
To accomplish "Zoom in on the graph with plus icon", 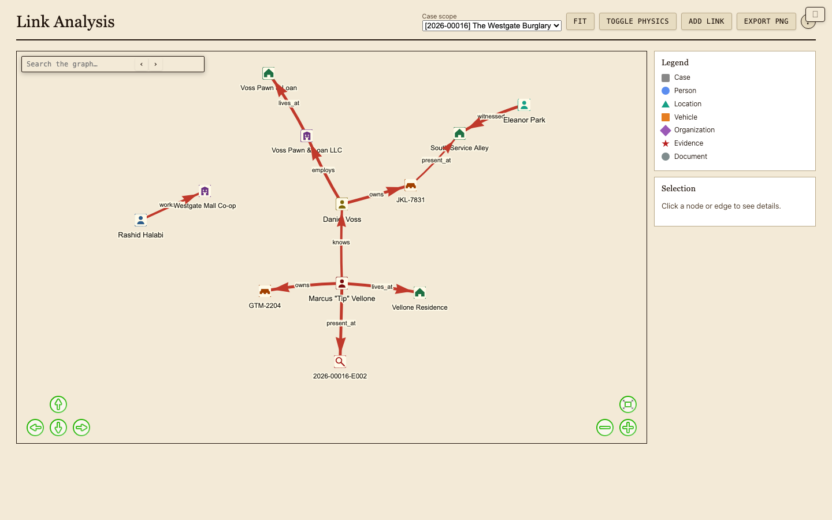I will click(x=628, y=428).
